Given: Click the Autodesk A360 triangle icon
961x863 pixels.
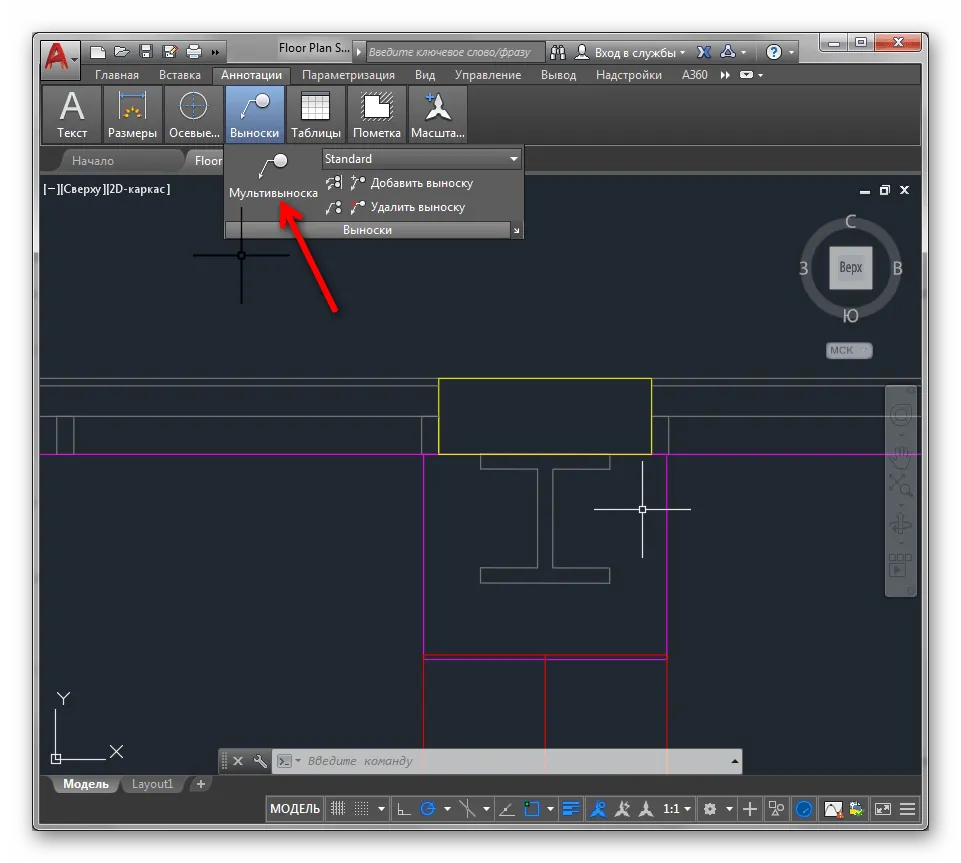Looking at the screenshot, I should [x=727, y=52].
